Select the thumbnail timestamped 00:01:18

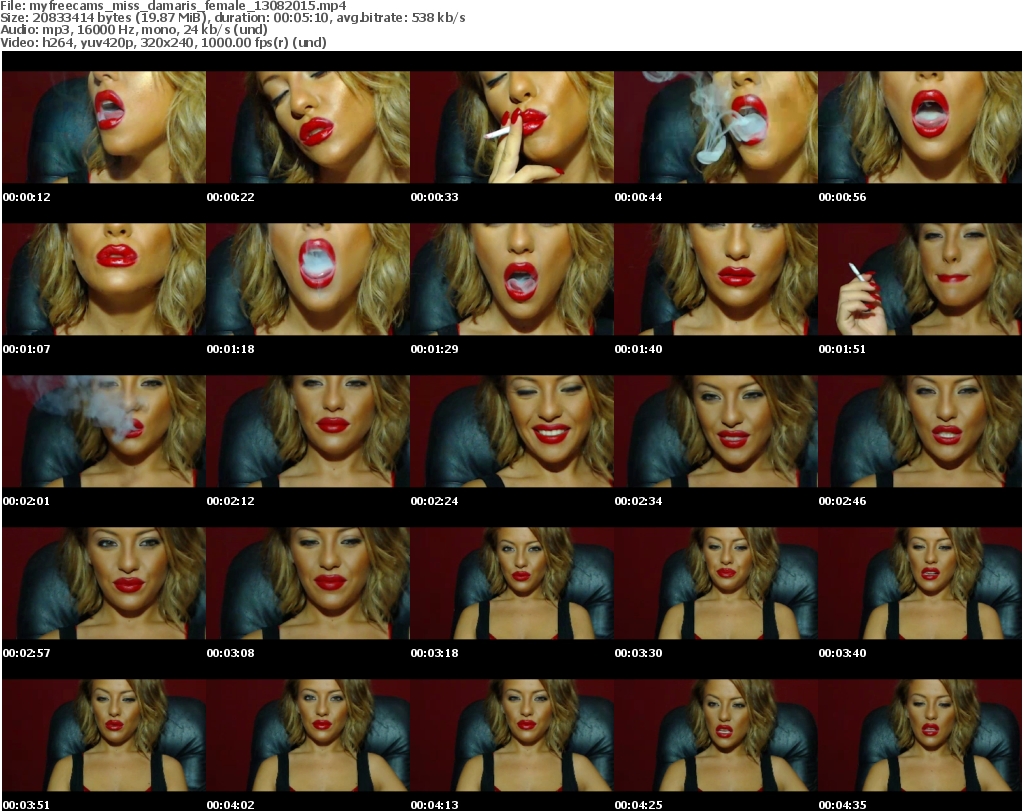tap(308, 279)
